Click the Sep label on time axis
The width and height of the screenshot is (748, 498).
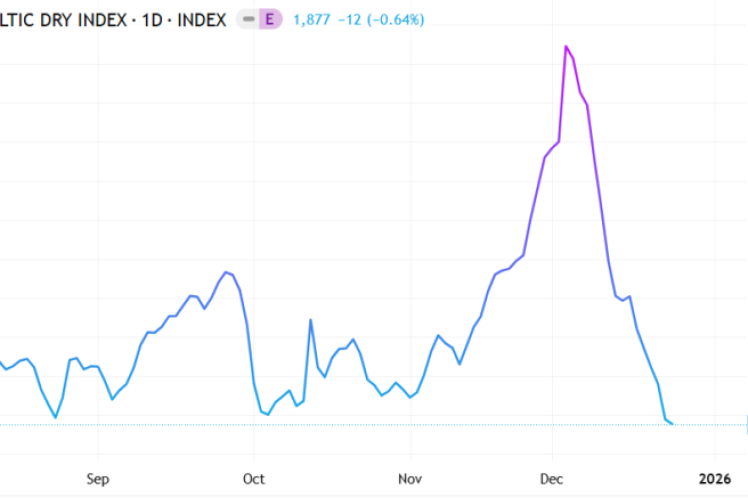click(97, 478)
